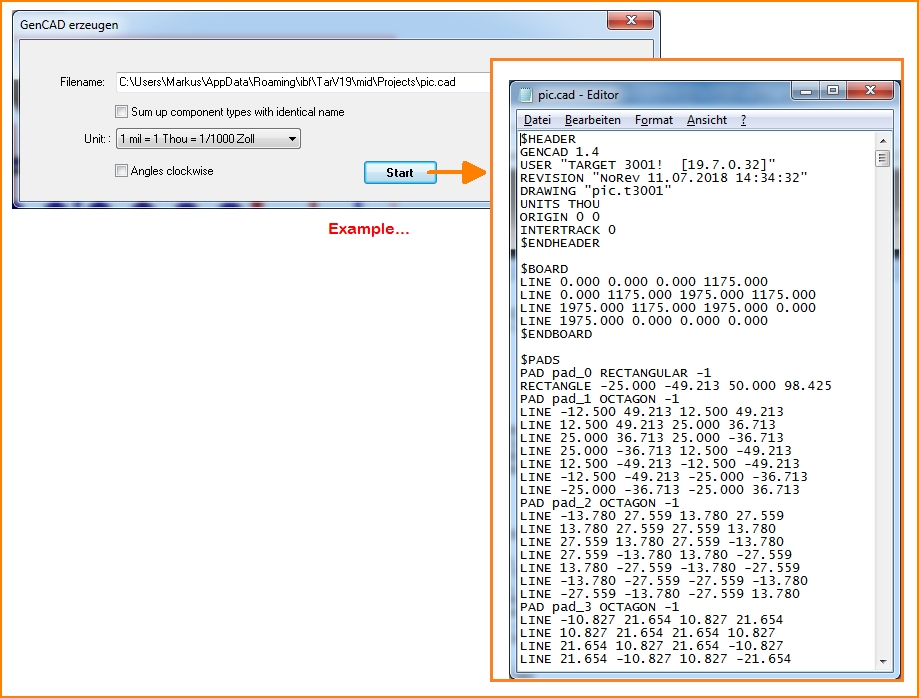Image resolution: width=919 pixels, height=698 pixels.
Task: Minimize the pic.cad Editor window
Action: point(804,90)
